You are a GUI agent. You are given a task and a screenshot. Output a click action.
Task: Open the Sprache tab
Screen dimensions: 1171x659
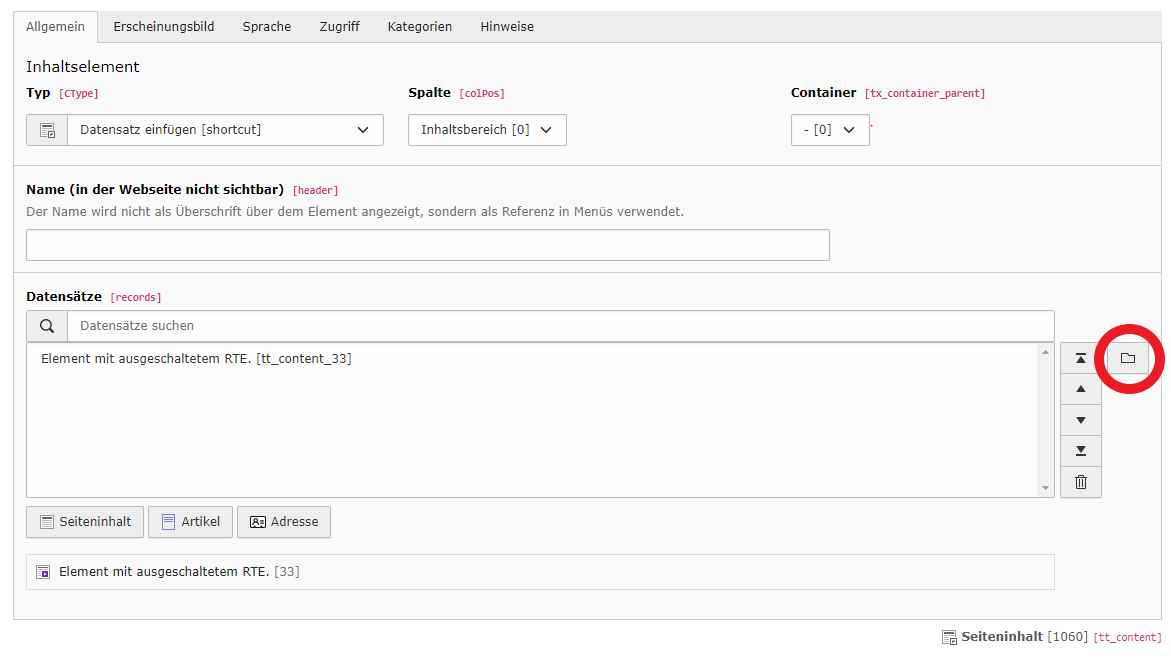pyautogui.click(x=267, y=27)
